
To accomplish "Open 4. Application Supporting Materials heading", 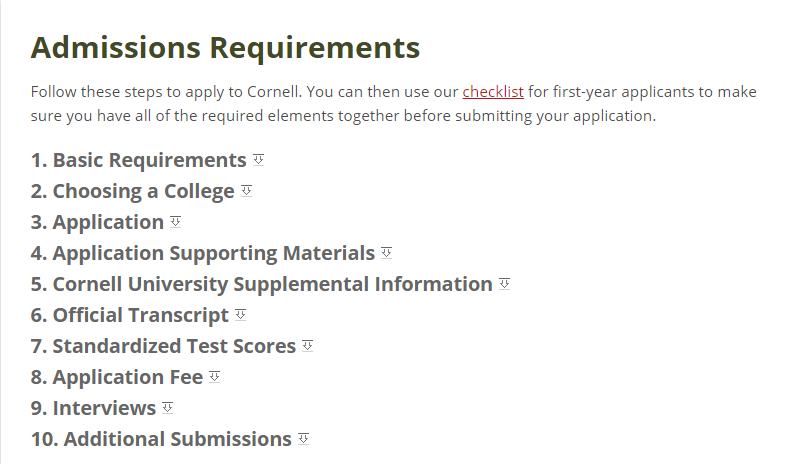I will point(203,254).
